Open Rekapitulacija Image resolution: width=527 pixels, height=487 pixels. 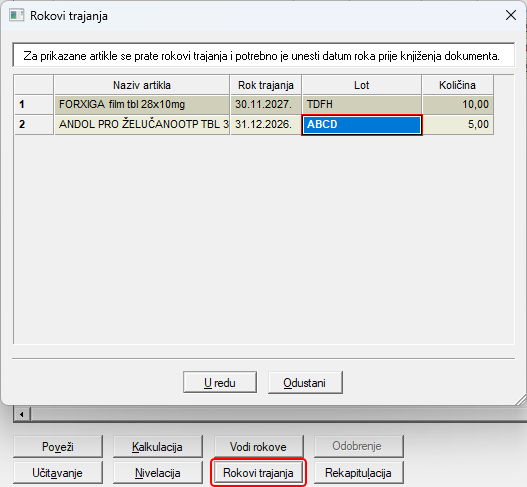pyautogui.click(x=359, y=473)
